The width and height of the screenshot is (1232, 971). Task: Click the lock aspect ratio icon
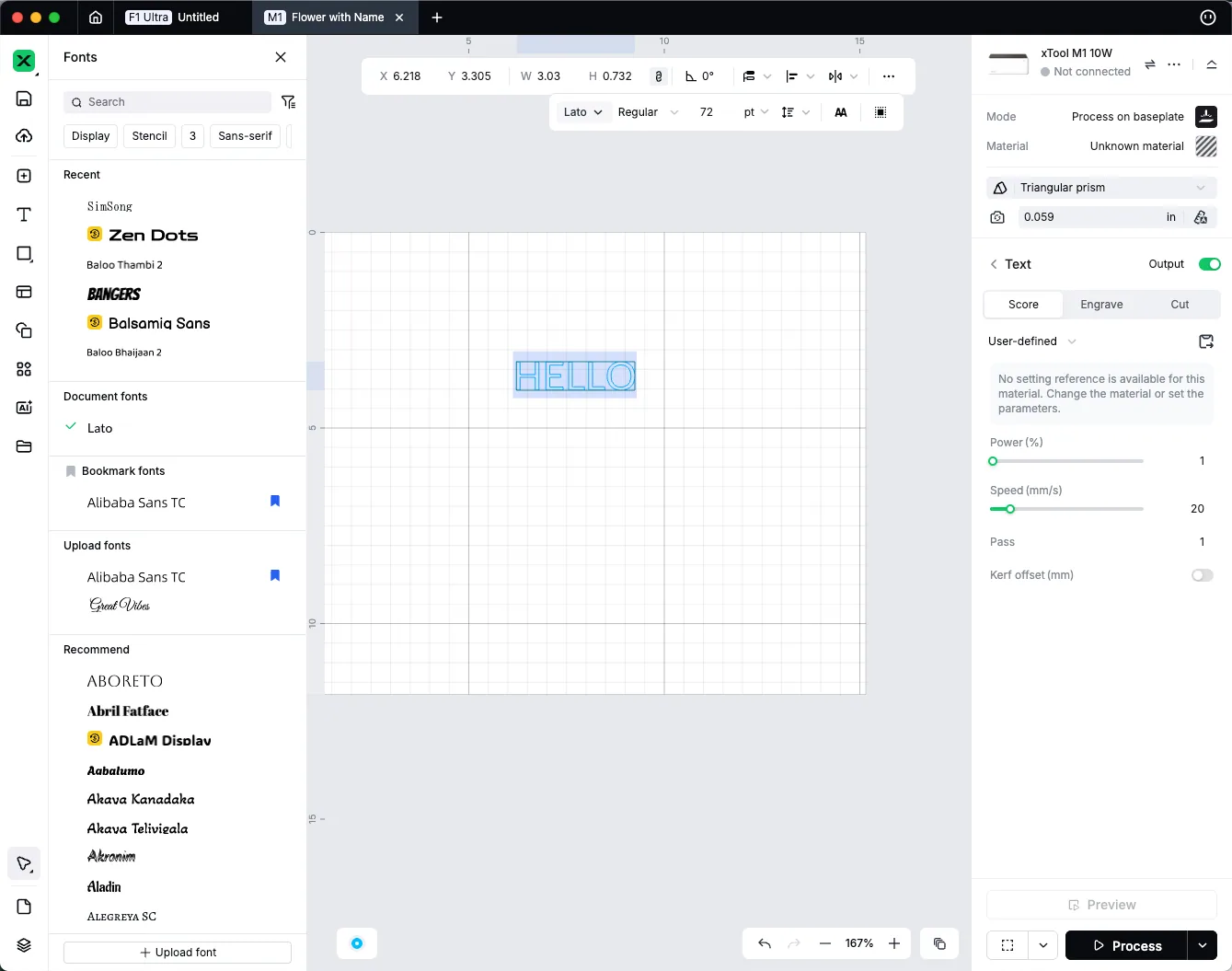[x=658, y=76]
